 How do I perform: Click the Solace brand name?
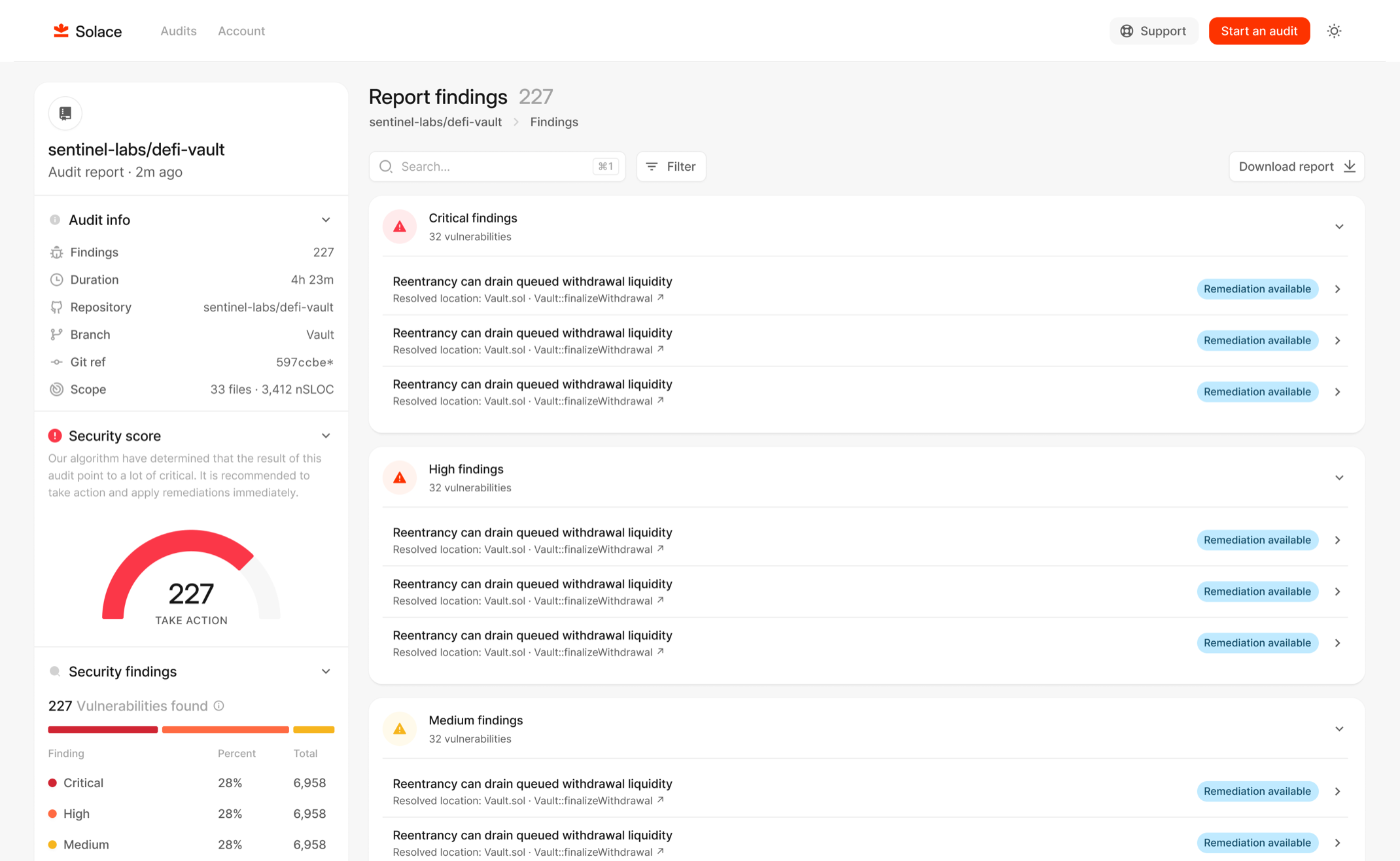point(99,31)
